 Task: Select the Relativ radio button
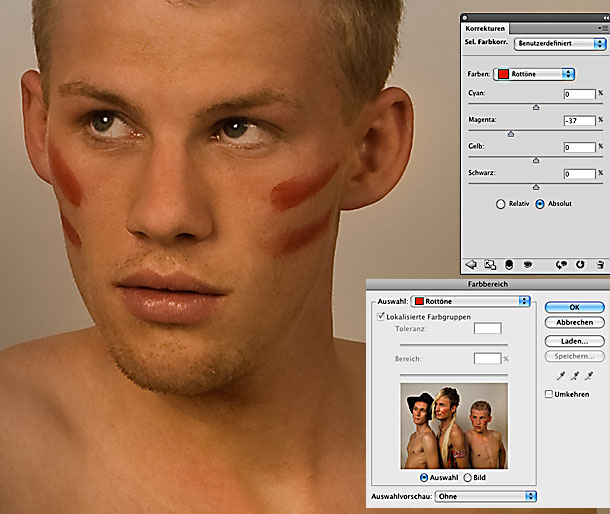(x=500, y=204)
